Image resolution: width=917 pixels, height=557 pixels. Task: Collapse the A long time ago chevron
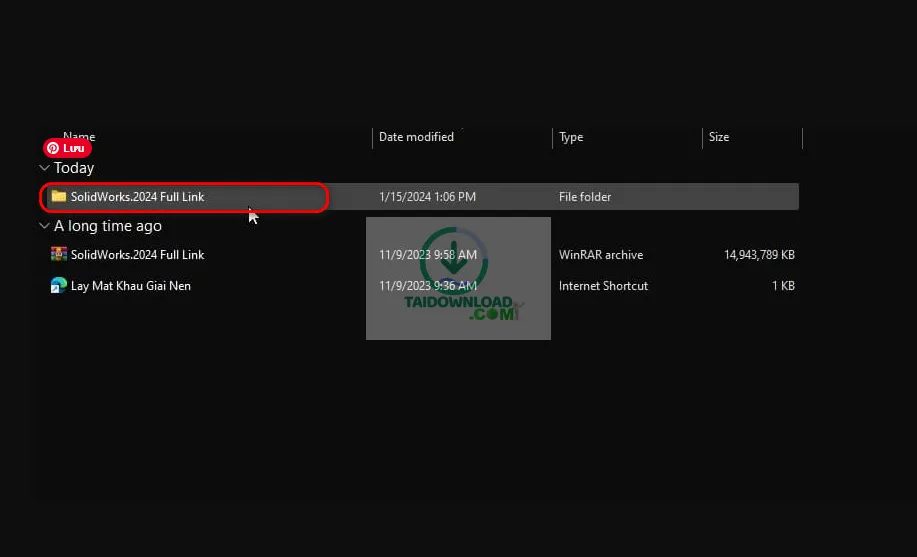pyautogui.click(x=44, y=226)
